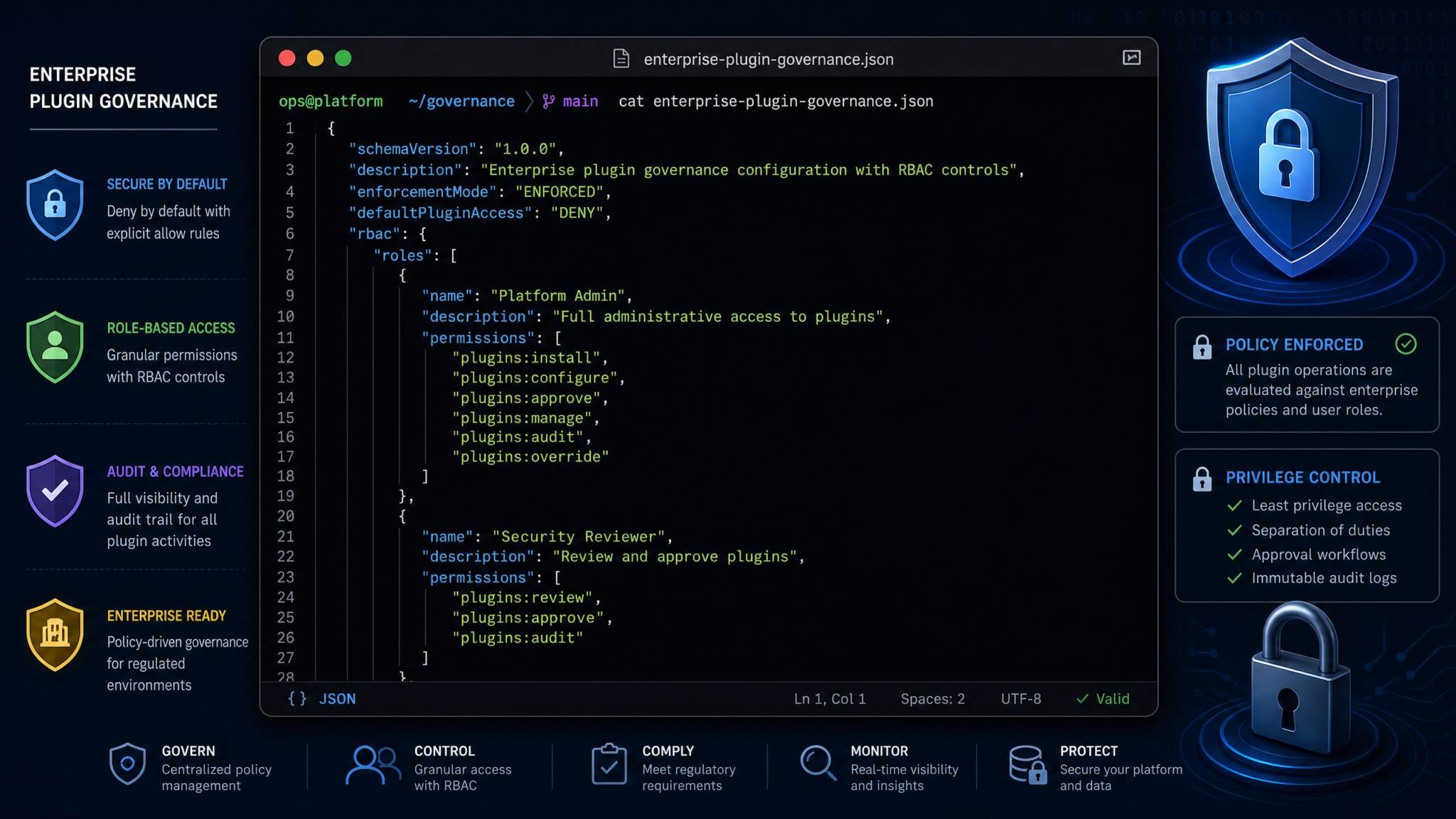The height and width of the screenshot is (819, 1456).
Task: Click the checkmark beside Immutable audit logs
Action: point(1235,578)
